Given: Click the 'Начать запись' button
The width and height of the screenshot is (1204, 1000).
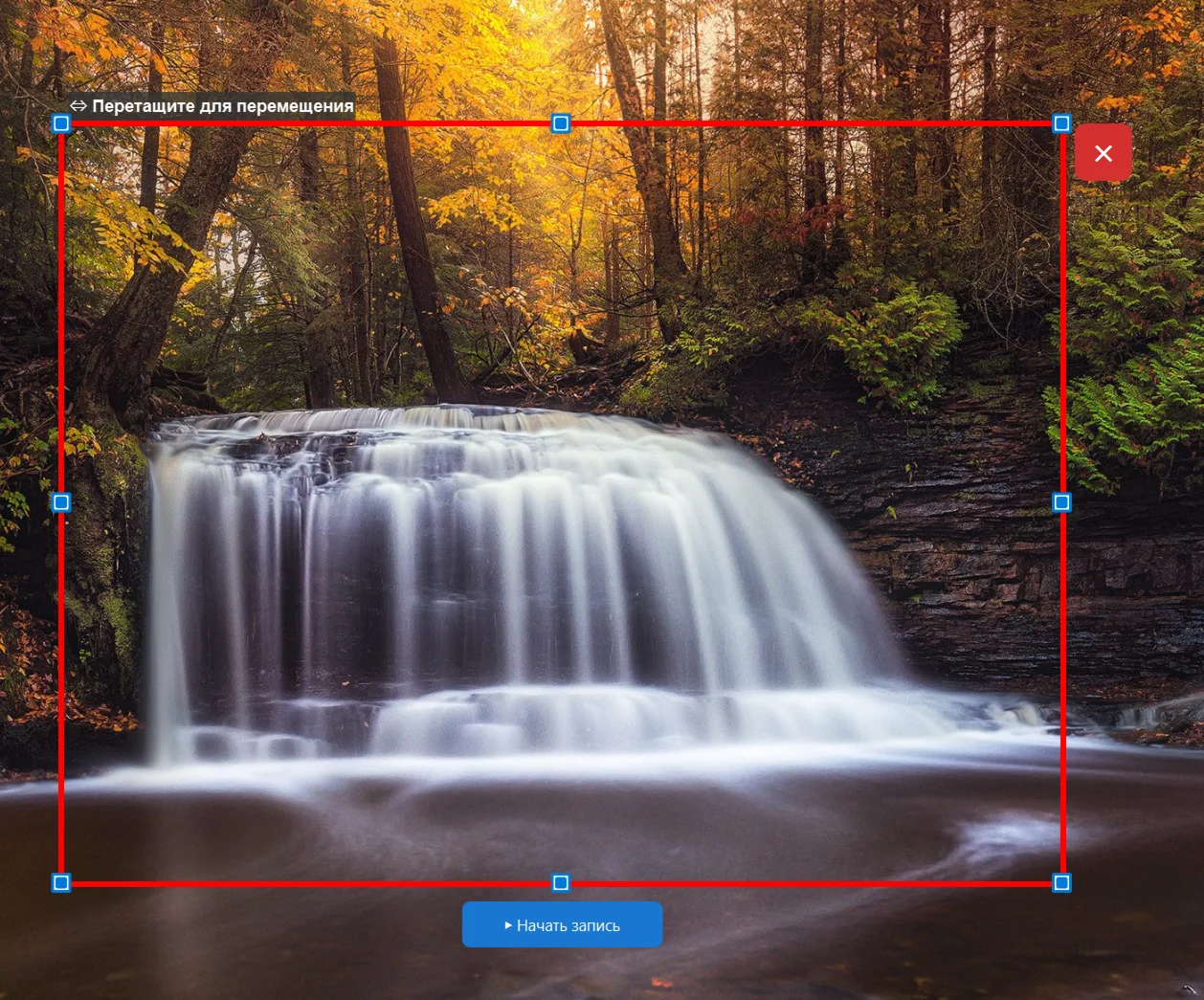Looking at the screenshot, I should pos(562,924).
